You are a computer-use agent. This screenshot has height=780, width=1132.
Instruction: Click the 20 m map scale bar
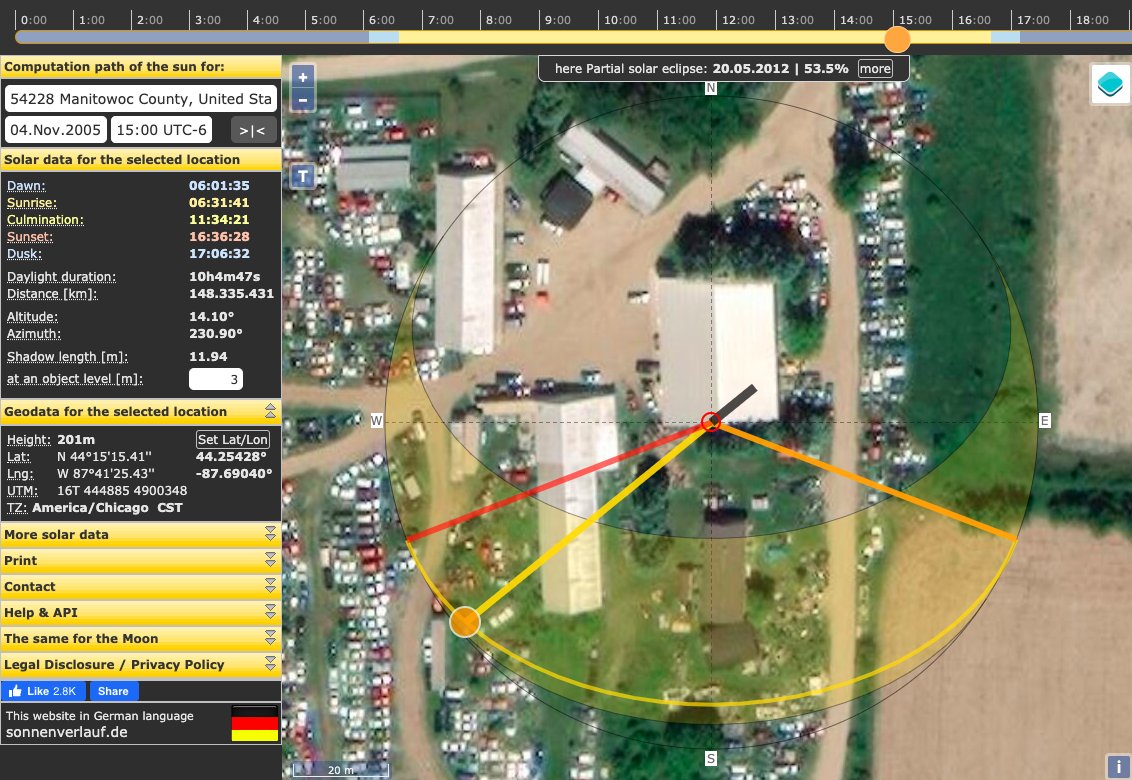tap(341, 770)
